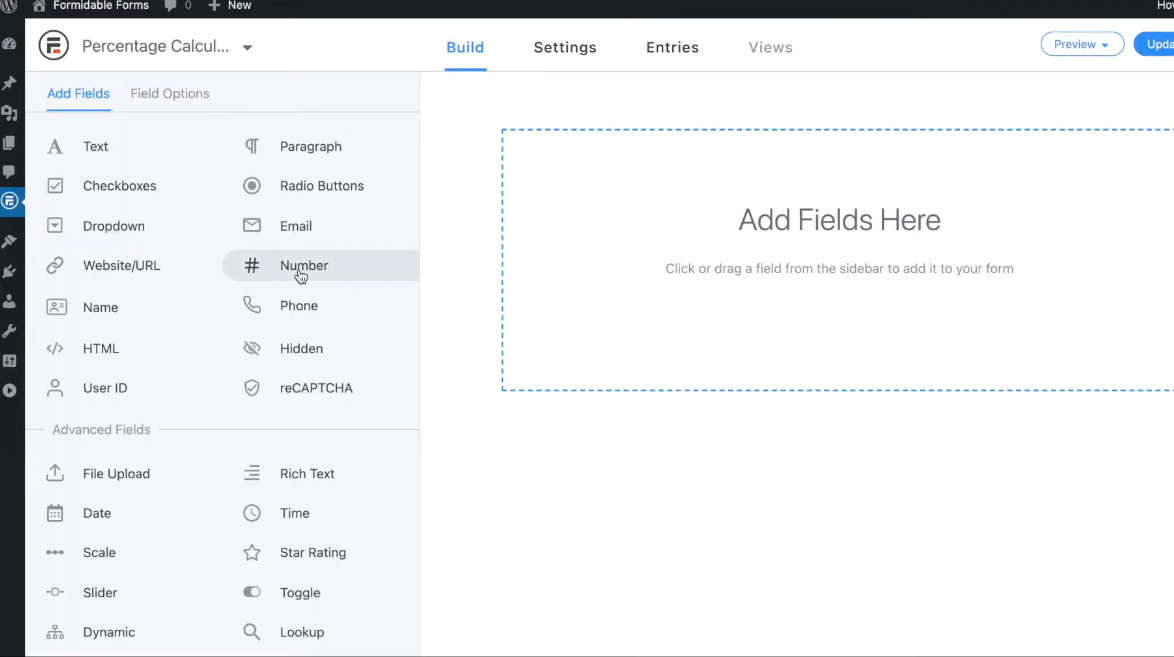Viewport: 1174px width, 657px height.
Task: Insert a Toggle field
Action: point(299,593)
